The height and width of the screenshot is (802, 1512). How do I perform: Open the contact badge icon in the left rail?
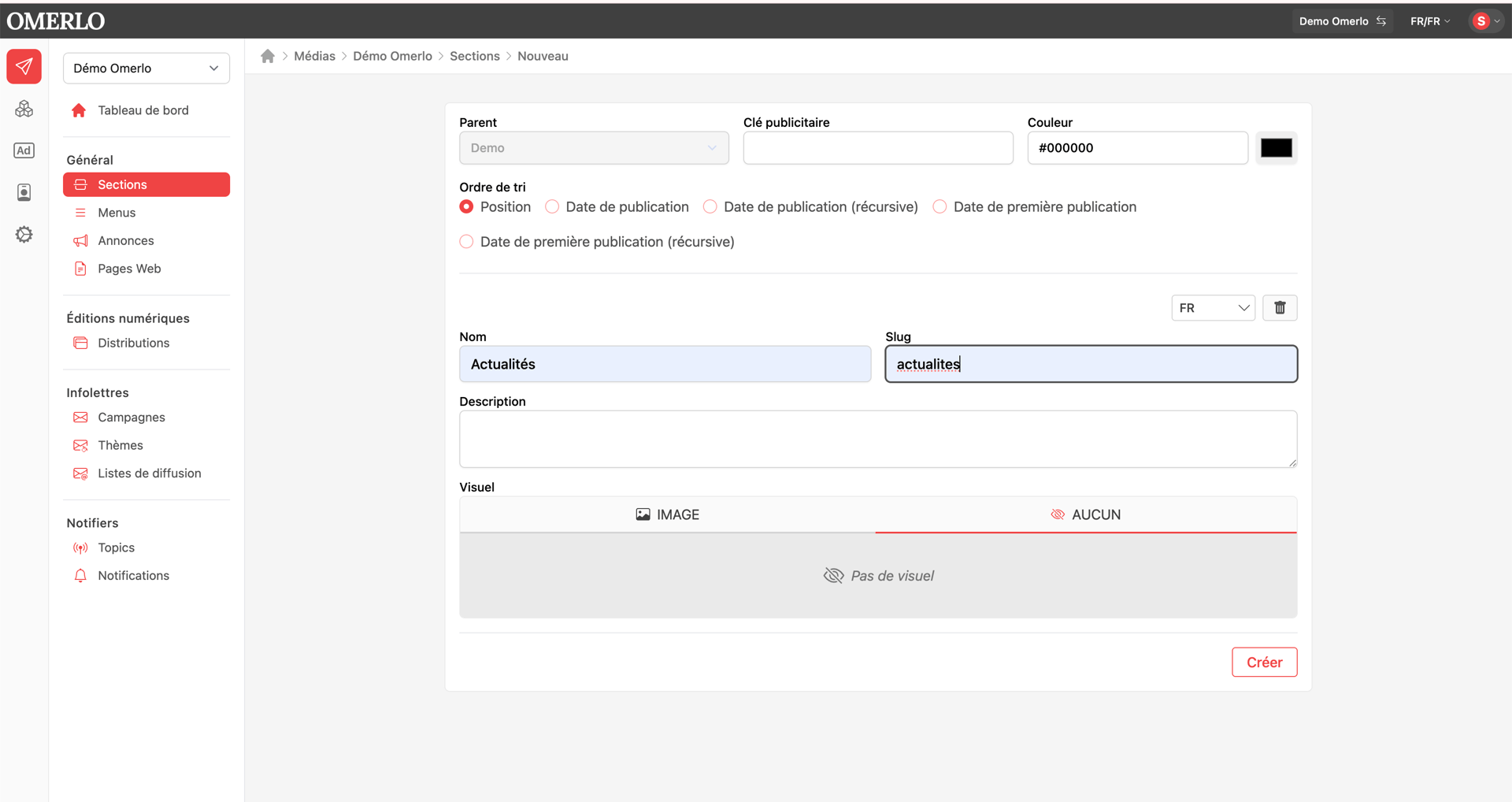24,192
